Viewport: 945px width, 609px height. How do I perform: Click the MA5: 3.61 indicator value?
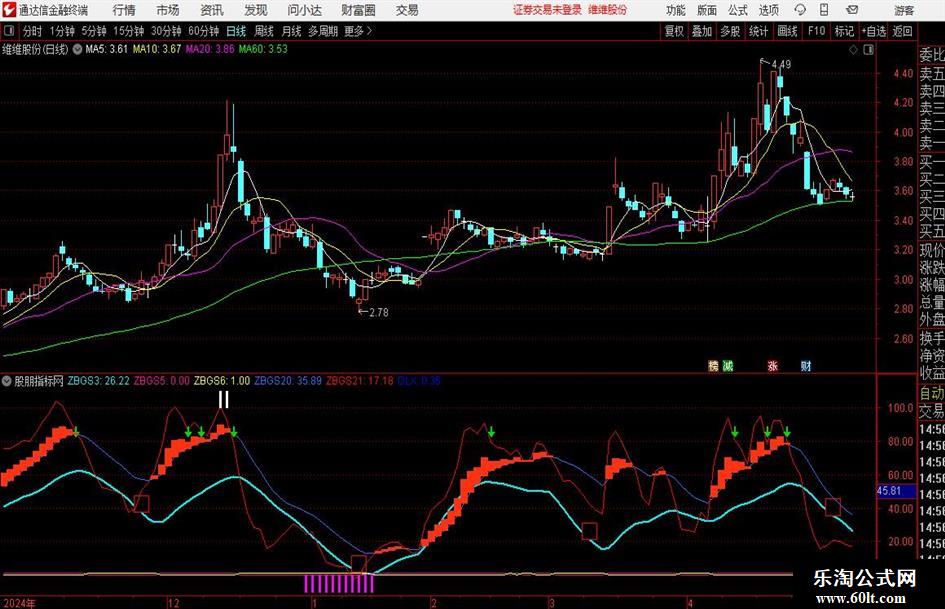coord(107,49)
